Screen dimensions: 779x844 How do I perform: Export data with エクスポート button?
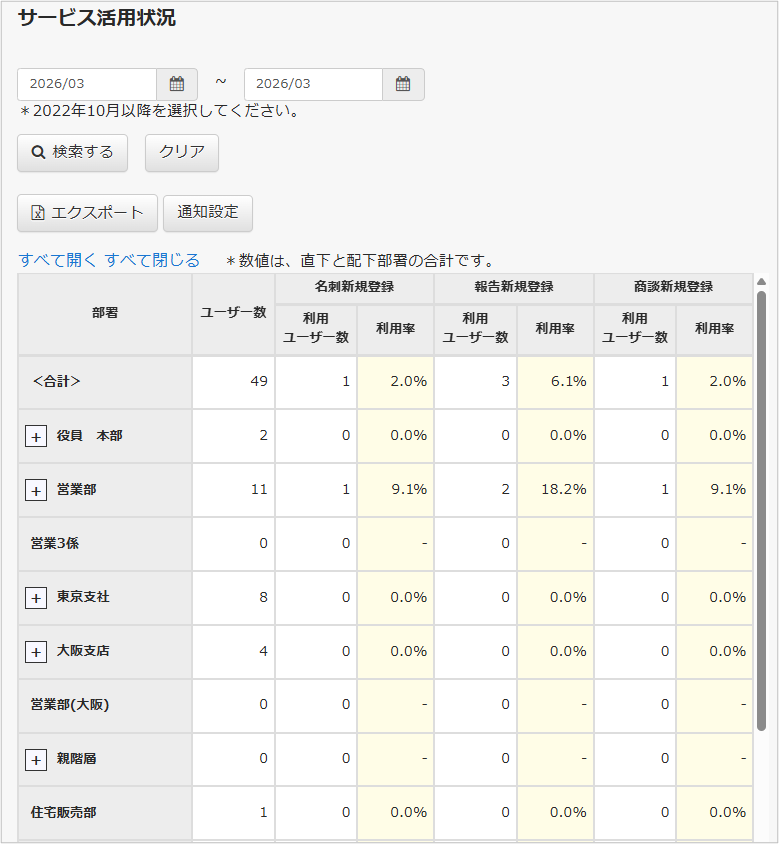[x=87, y=212]
